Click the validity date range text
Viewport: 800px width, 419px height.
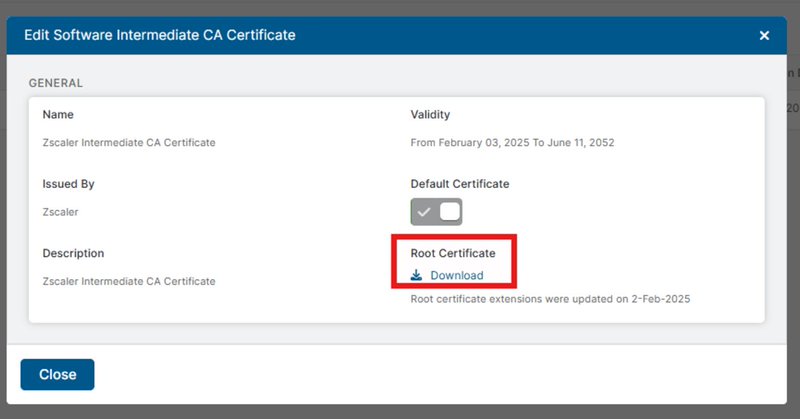pyautogui.click(x=512, y=142)
